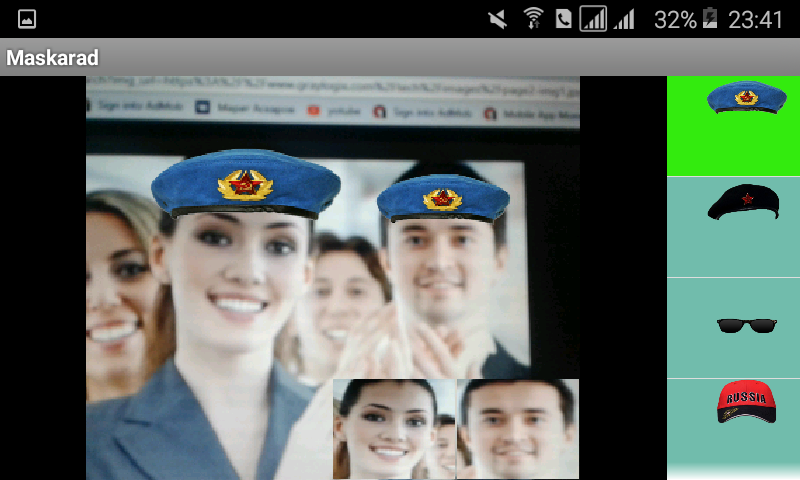800x480 pixels.
Task: Tap the Wi-Fi status icon
Action: click(x=533, y=18)
